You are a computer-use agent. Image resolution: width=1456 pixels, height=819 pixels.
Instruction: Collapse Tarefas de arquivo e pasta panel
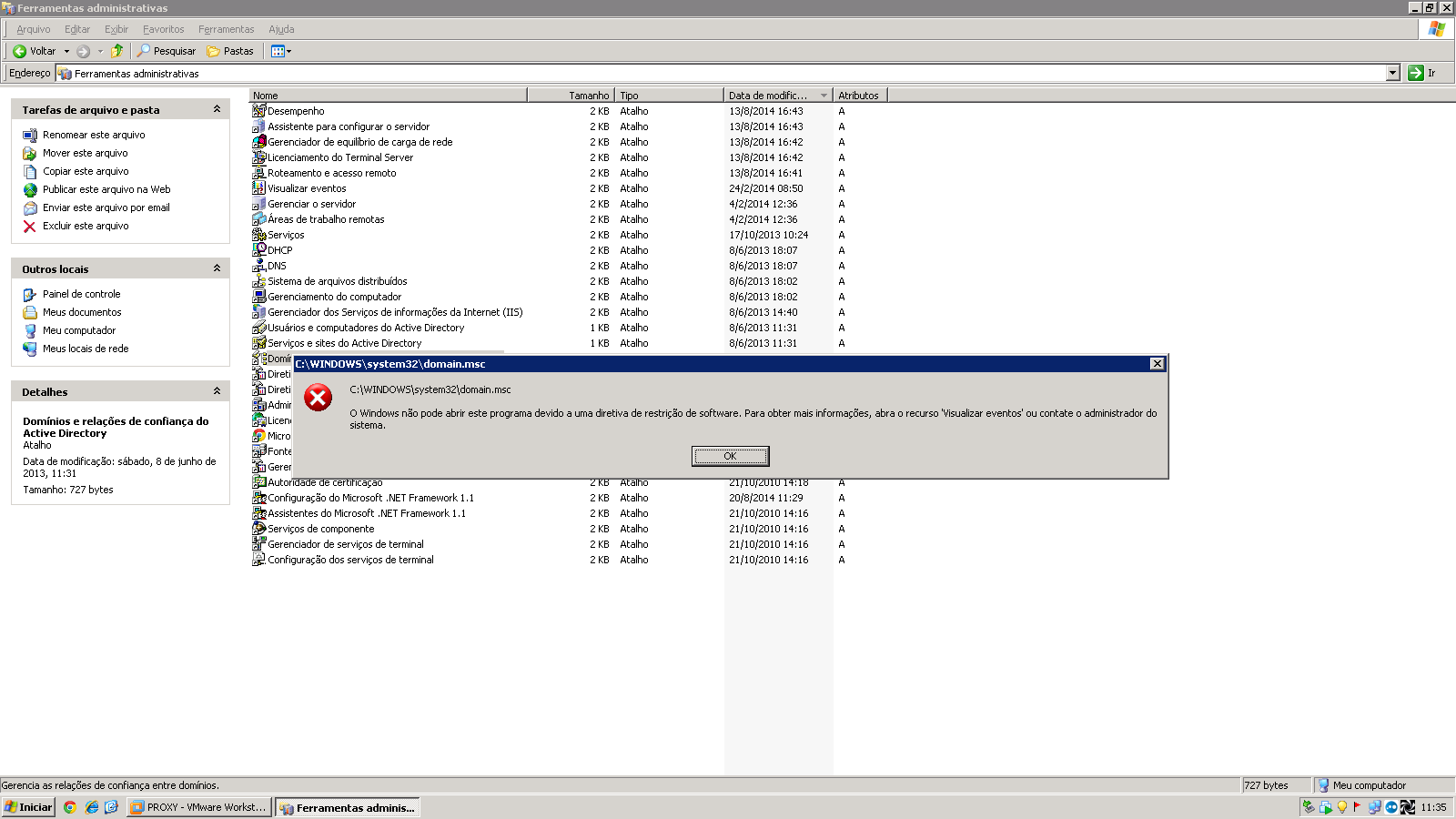(x=217, y=109)
